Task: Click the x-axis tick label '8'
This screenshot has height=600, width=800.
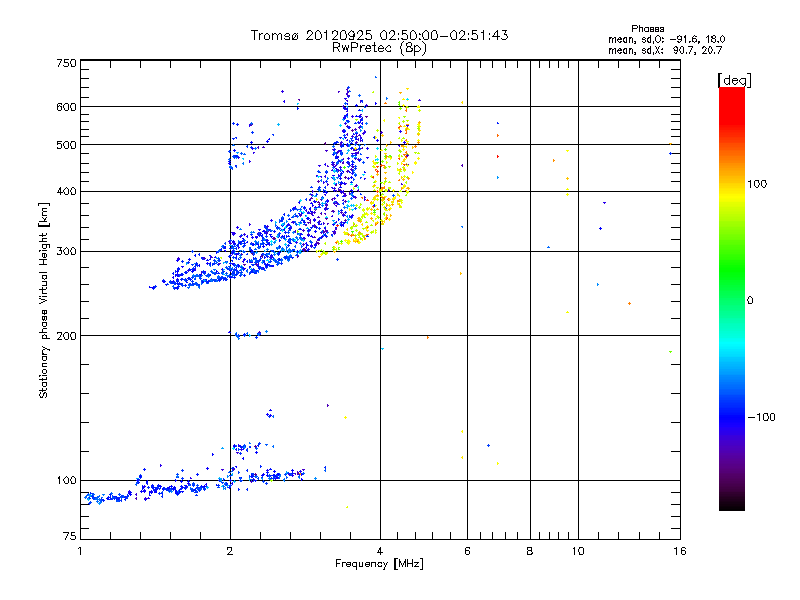Action: pos(530,551)
